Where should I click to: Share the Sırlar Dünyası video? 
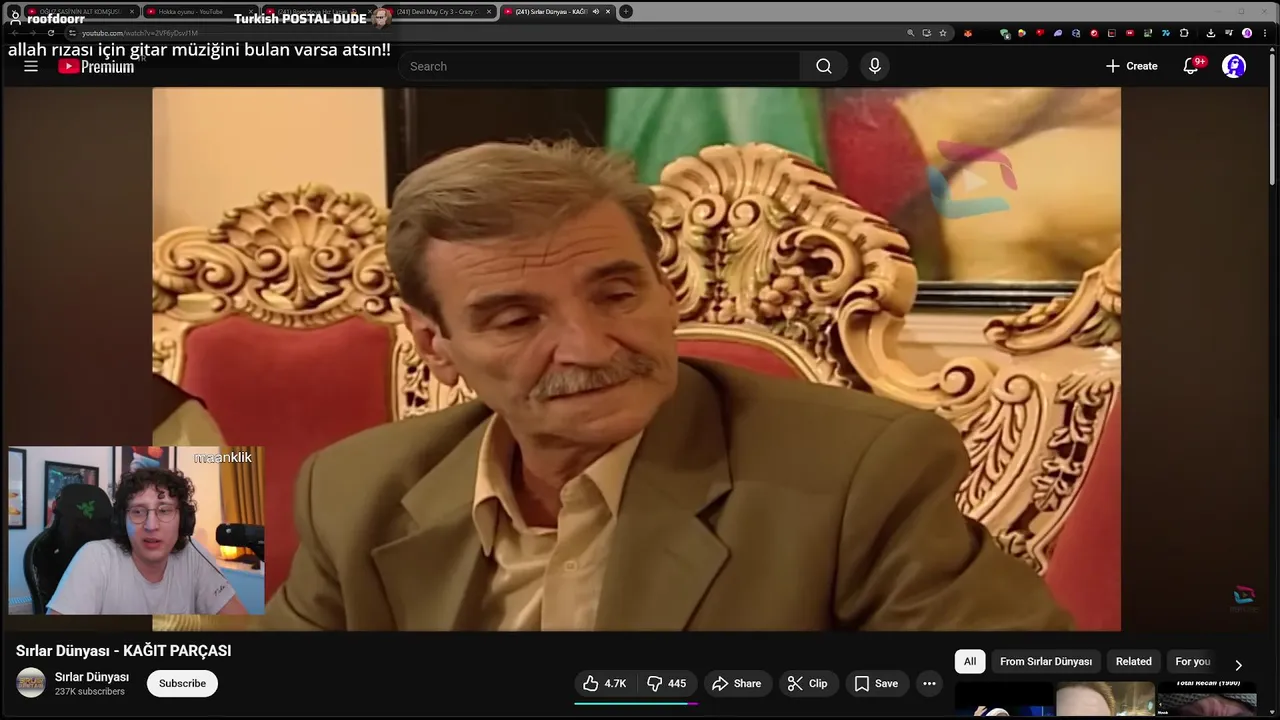click(736, 683)
